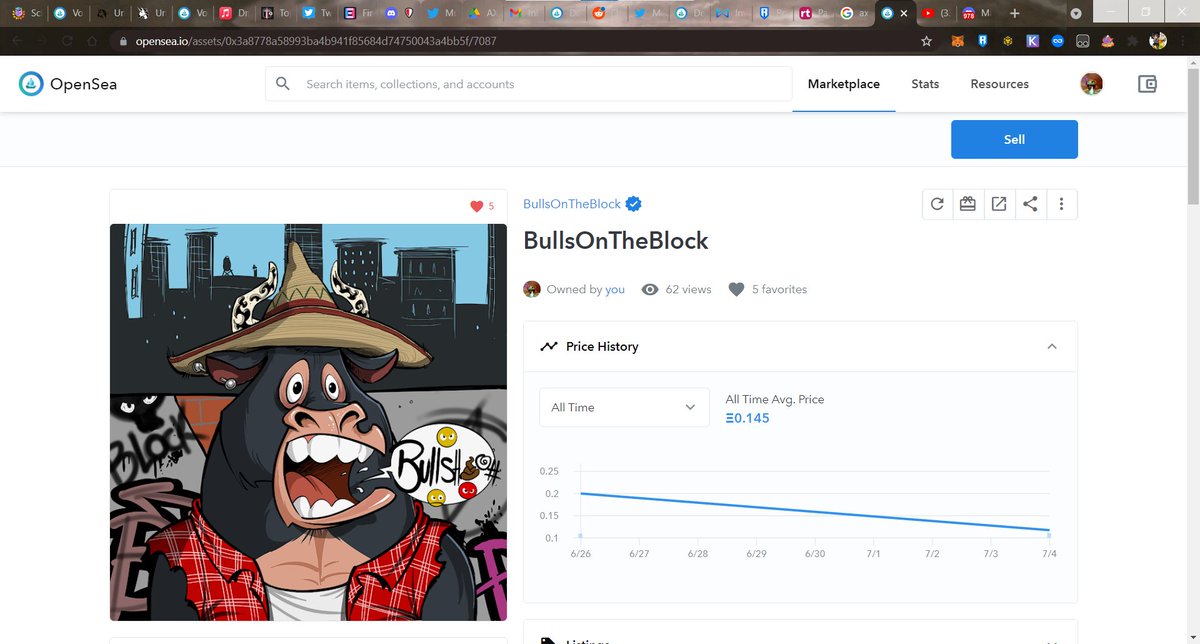This screenshot has height=644, width=1200.
Task: Open the puzzle-piece extensions menu
Action: (1132, 41)
